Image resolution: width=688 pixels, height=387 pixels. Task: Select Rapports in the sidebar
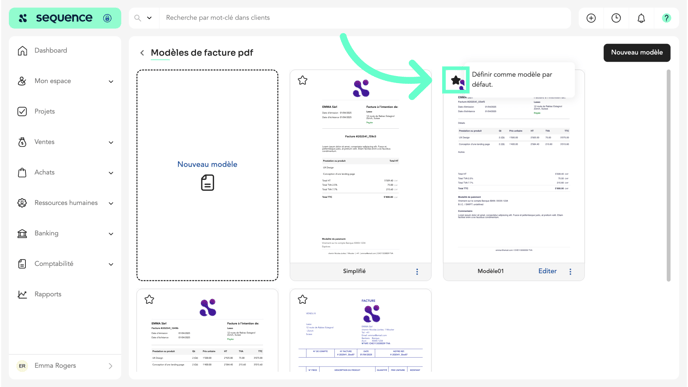coord(48,294)
